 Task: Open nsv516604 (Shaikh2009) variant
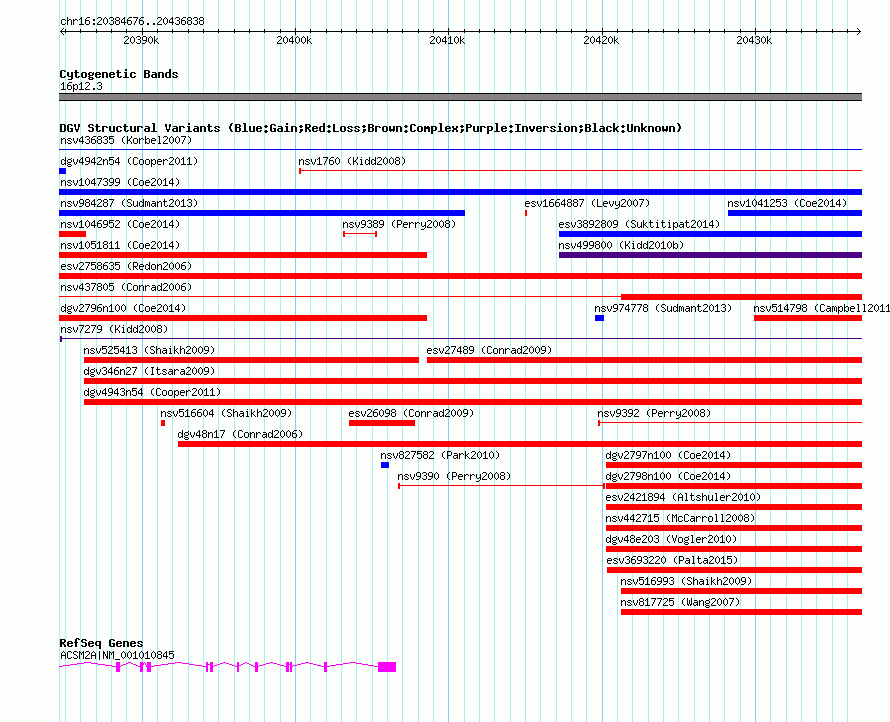pyautogui.click(x=226, y=413)
